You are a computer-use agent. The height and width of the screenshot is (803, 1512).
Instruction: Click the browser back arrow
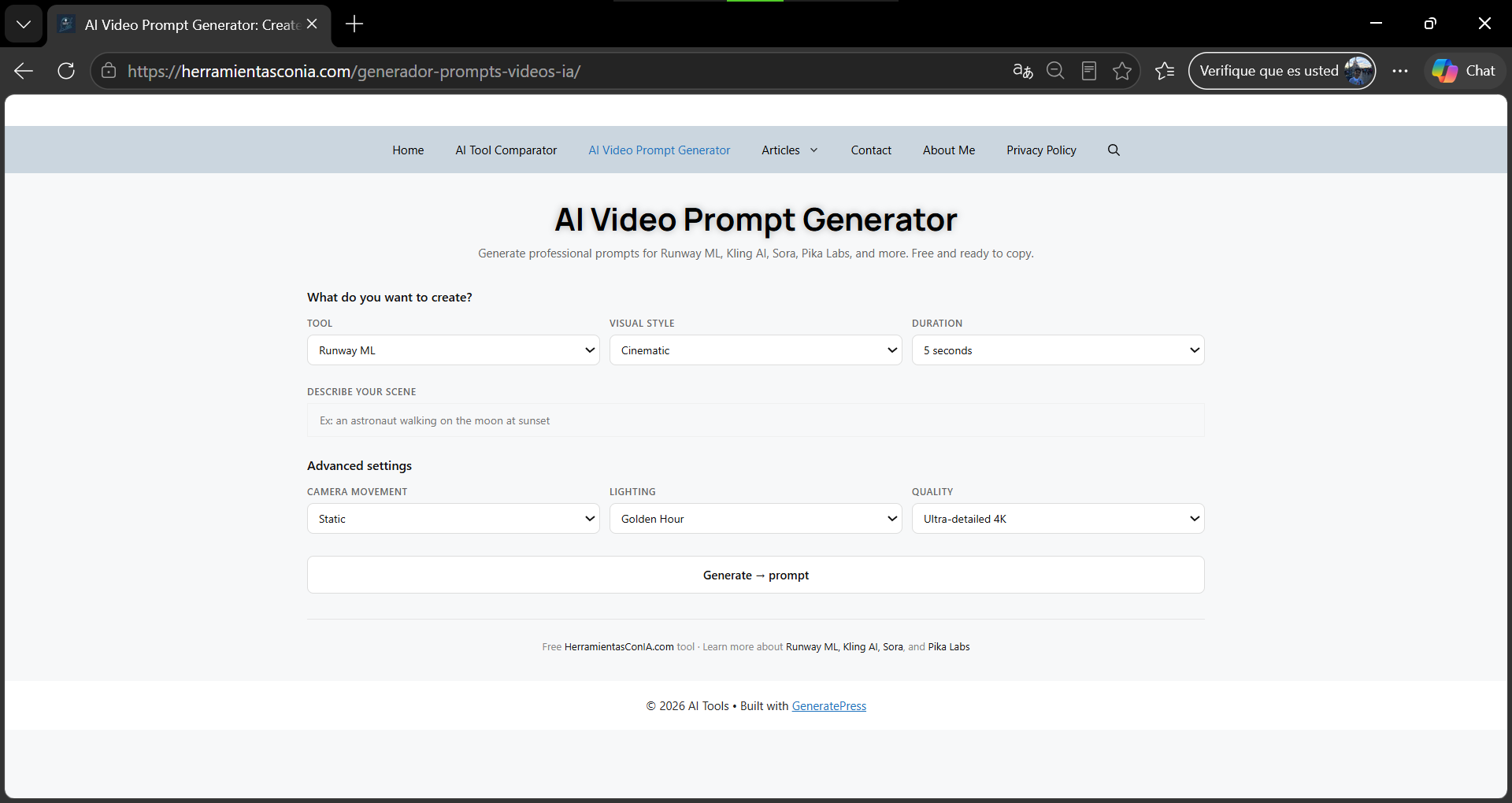coord(24,71)
